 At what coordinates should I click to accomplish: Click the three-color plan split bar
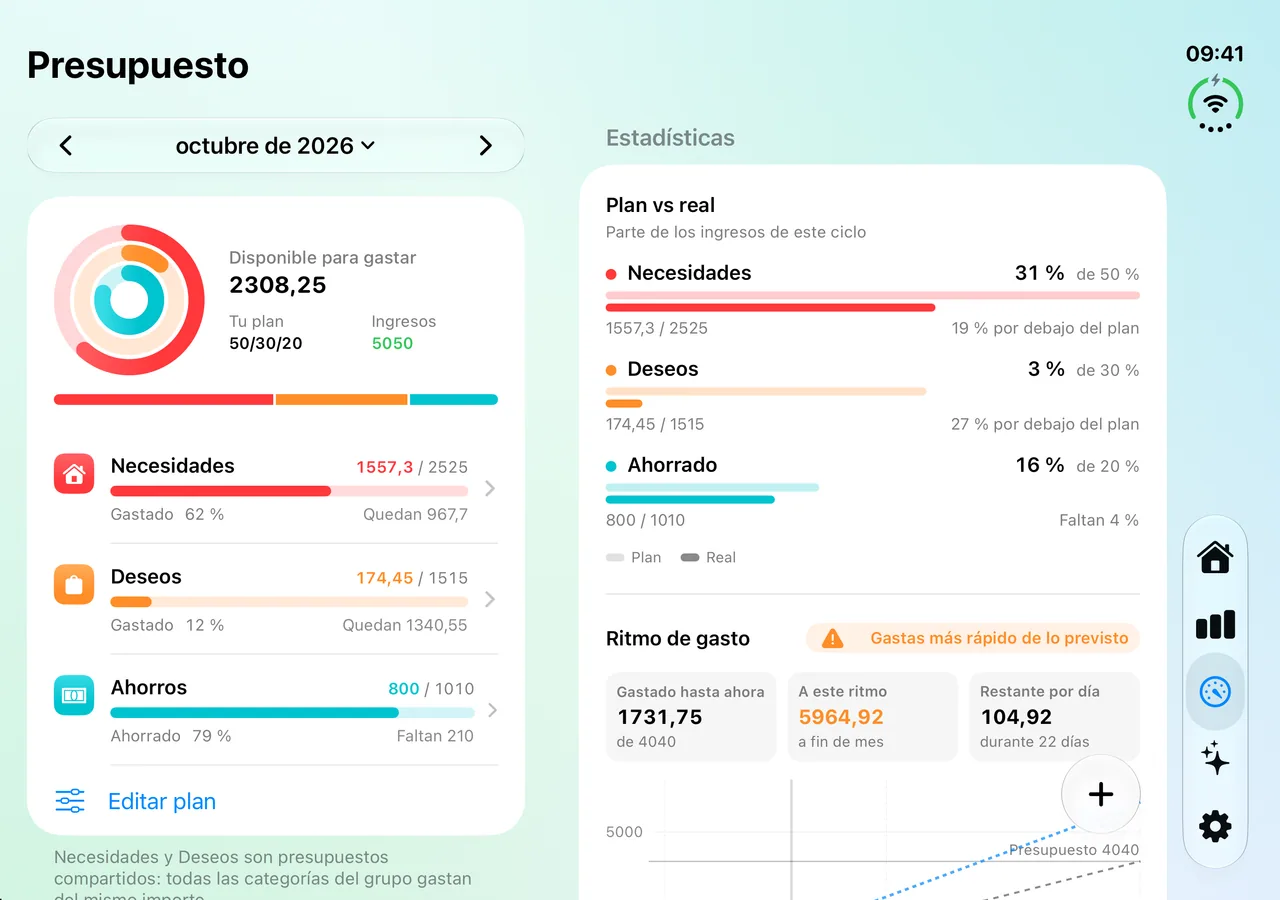[x=276, y=400]
